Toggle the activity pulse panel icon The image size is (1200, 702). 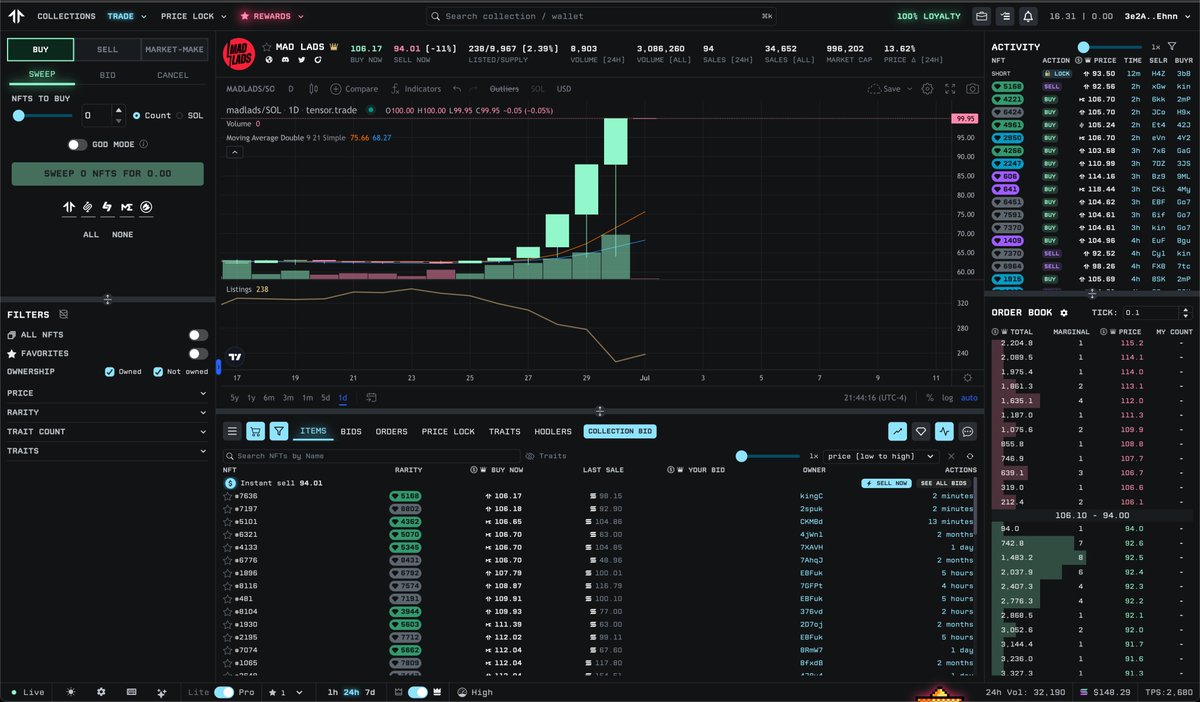pyautogui.click(x=944, y=431)
